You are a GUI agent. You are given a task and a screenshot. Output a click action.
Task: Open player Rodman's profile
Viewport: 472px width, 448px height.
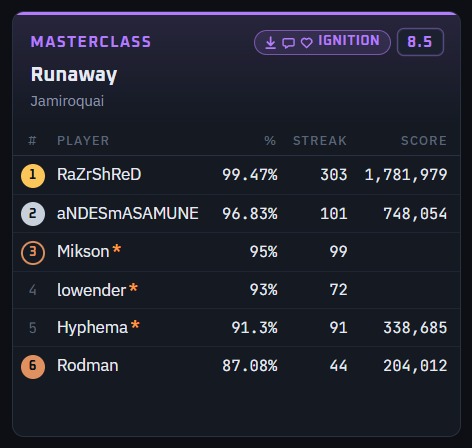(x=88, y=365)
